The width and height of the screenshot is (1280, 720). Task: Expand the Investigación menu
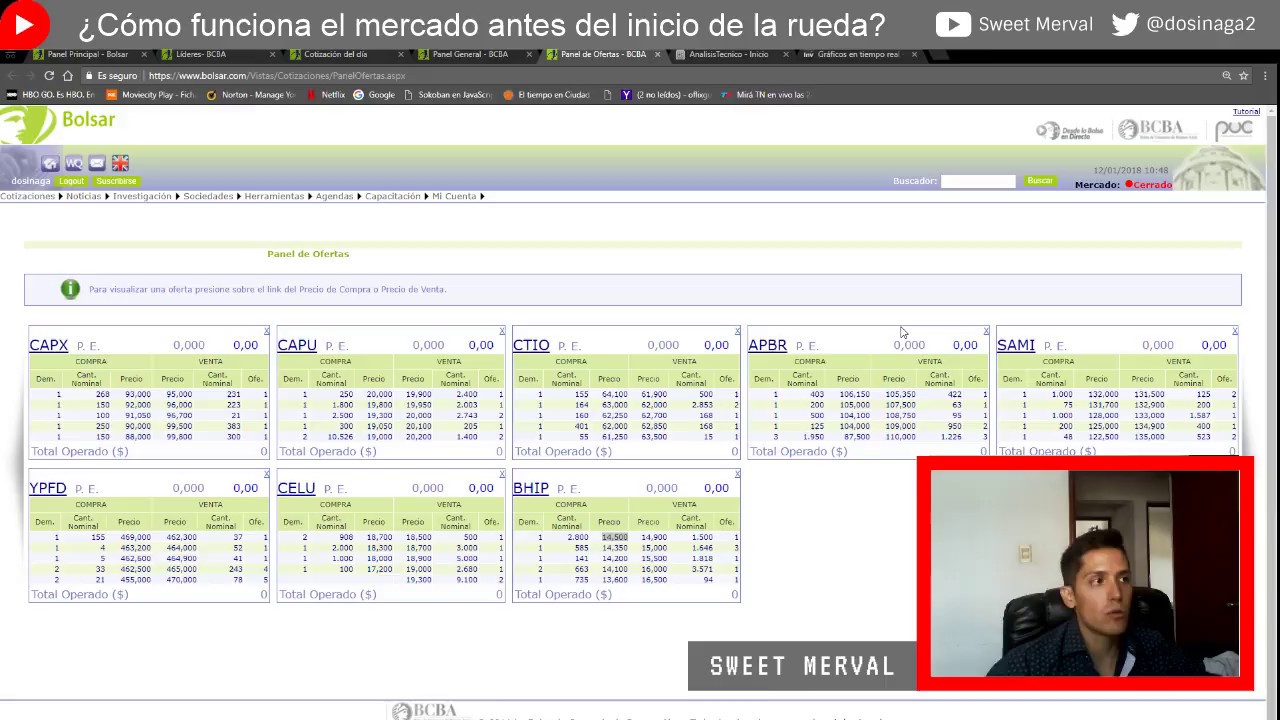click(145, 196)
